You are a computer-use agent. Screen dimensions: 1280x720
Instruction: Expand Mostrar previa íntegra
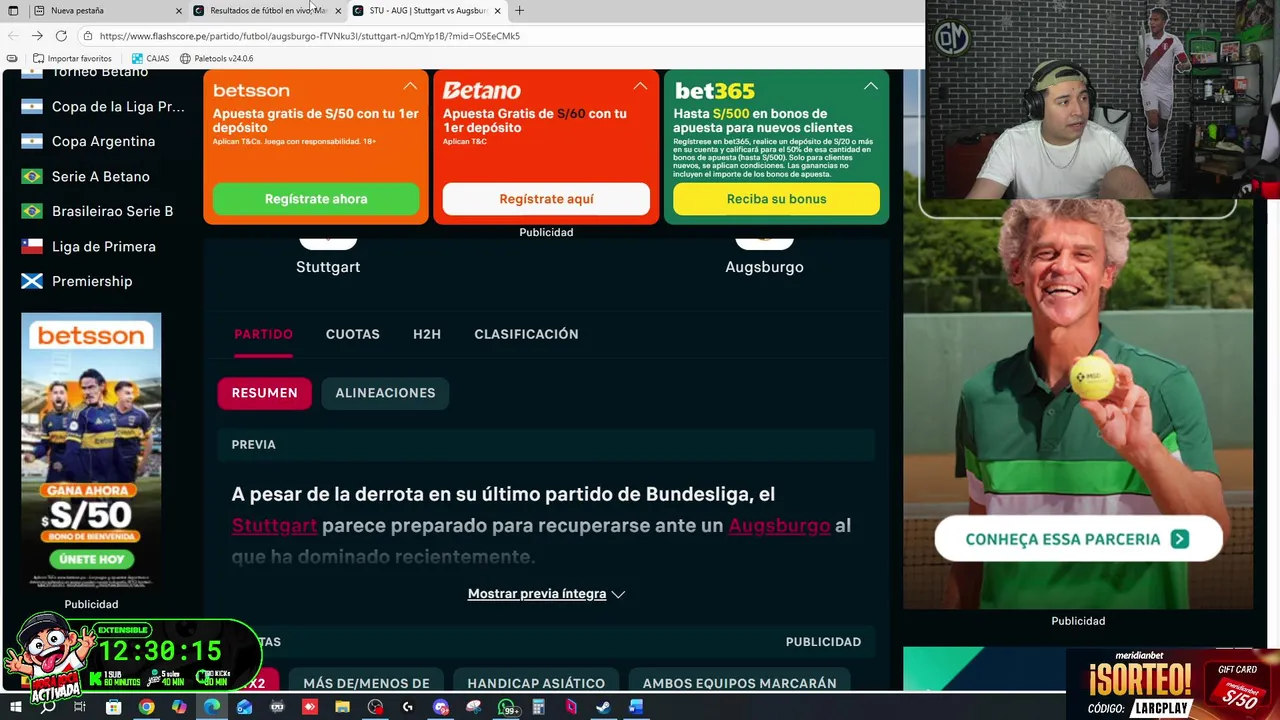546,594
